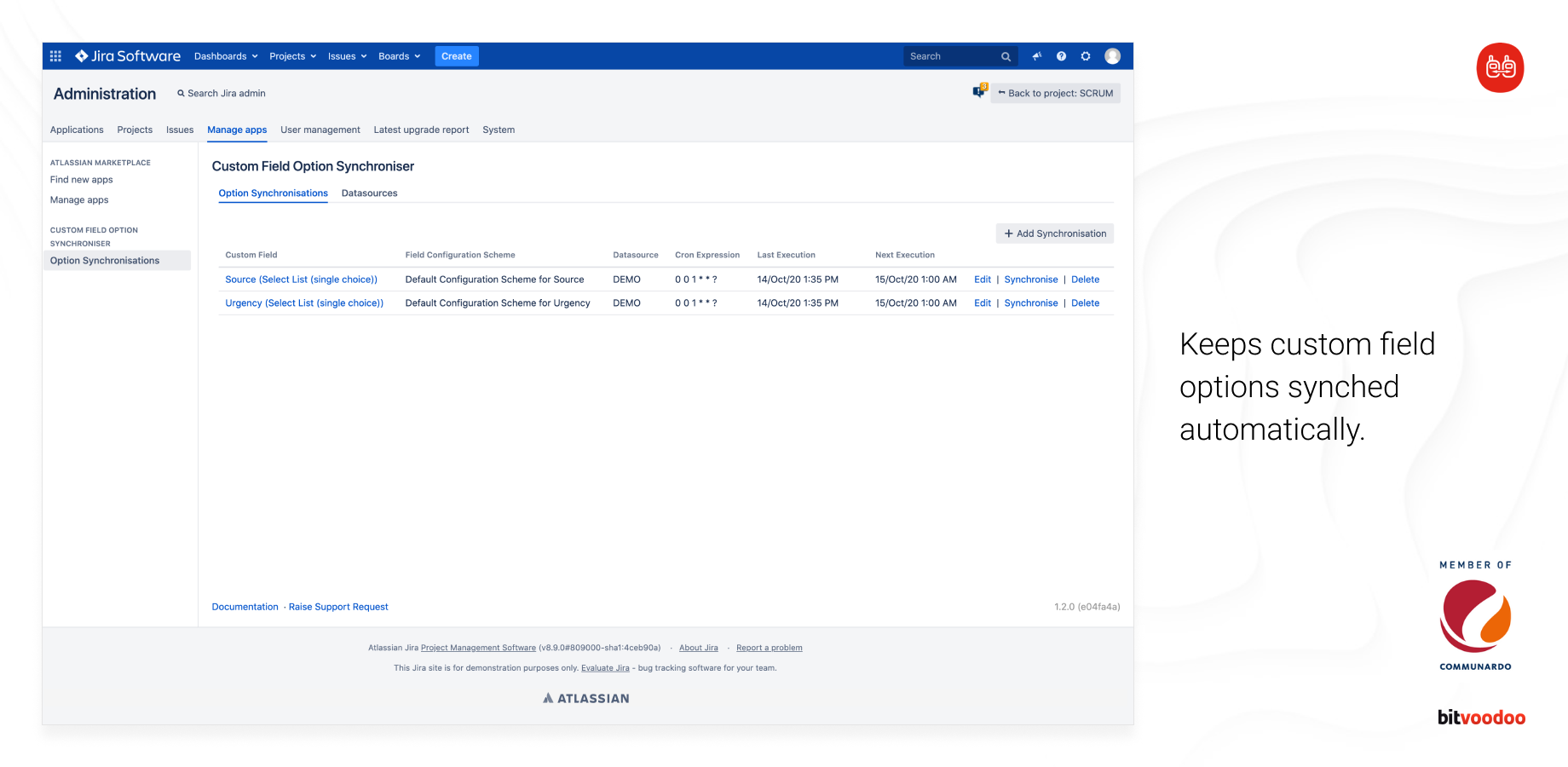Select the System admin tab
The width and height of the screenshot is (1568, 767).
click(499, 130)
